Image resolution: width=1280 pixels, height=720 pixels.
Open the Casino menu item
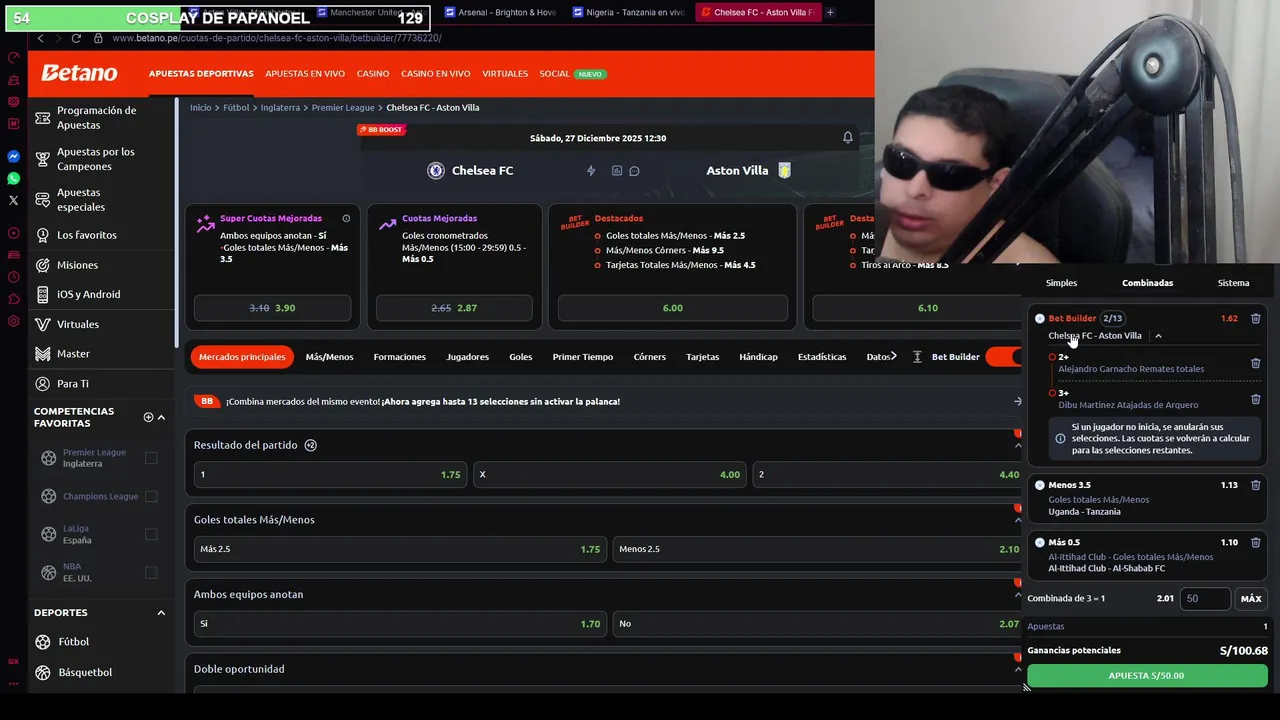pyautogui.click(x=373, y=74)
